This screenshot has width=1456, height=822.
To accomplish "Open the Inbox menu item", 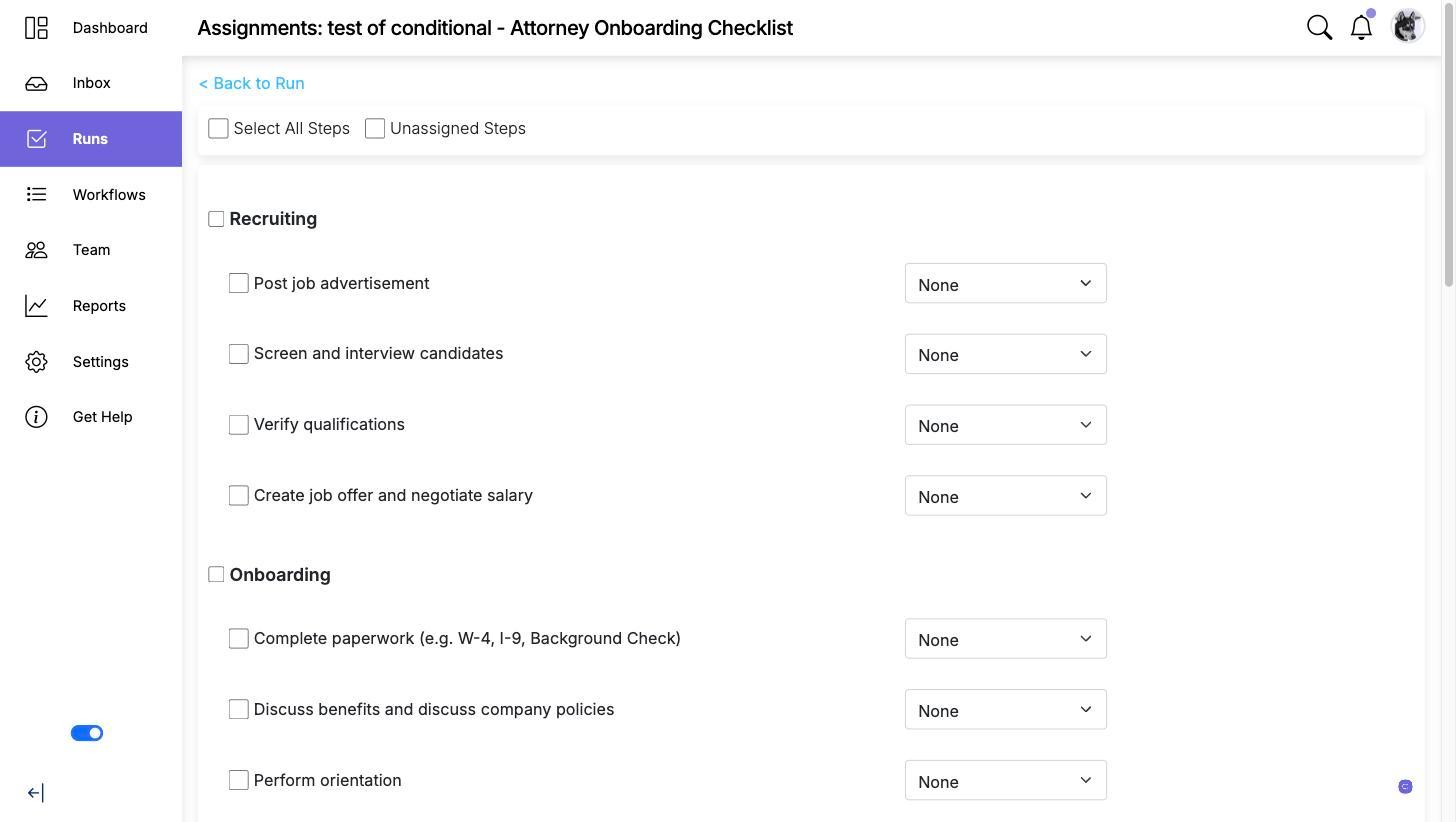I will [91, 83].
